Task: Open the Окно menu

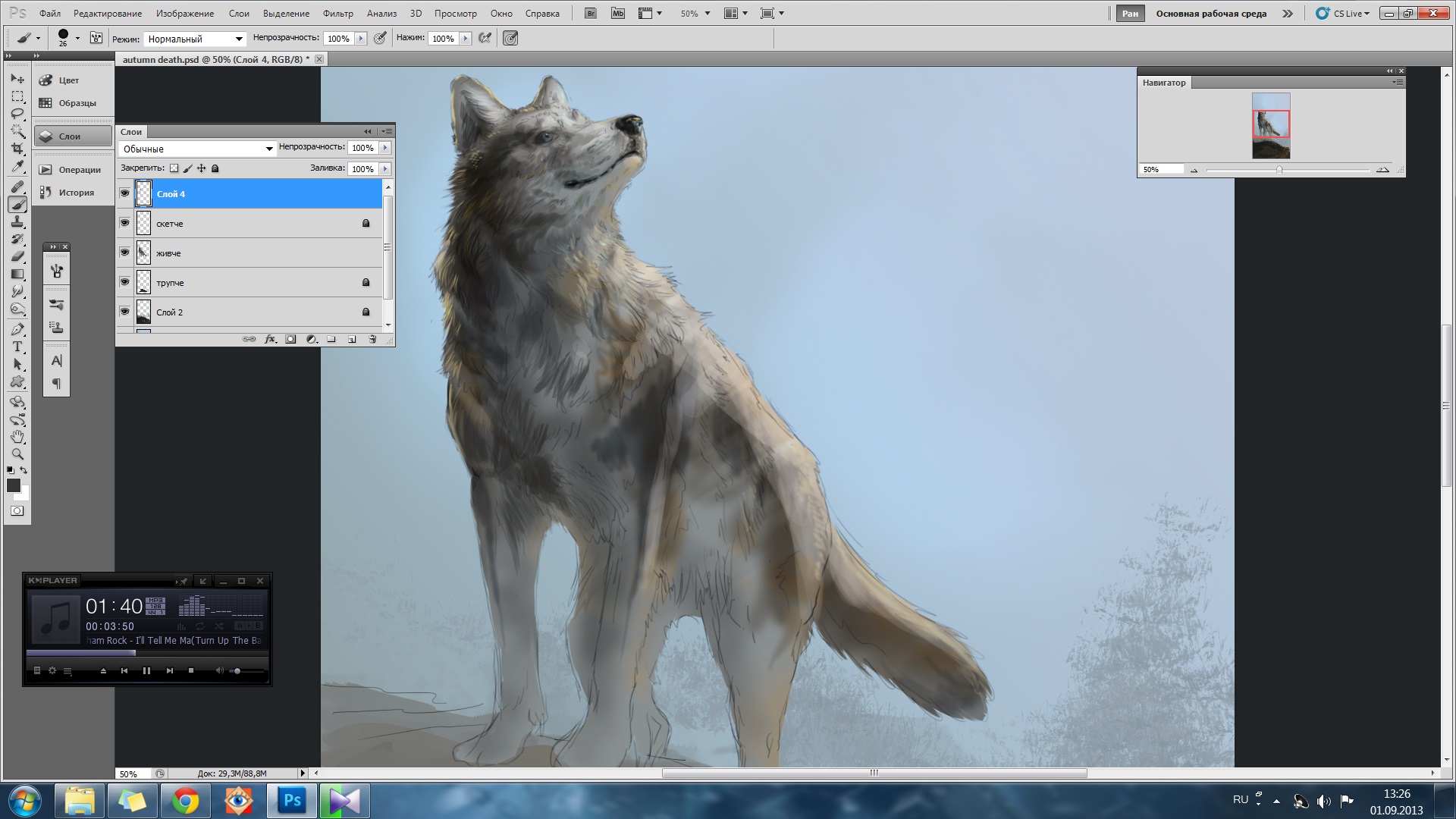Action: pos(501,14)
